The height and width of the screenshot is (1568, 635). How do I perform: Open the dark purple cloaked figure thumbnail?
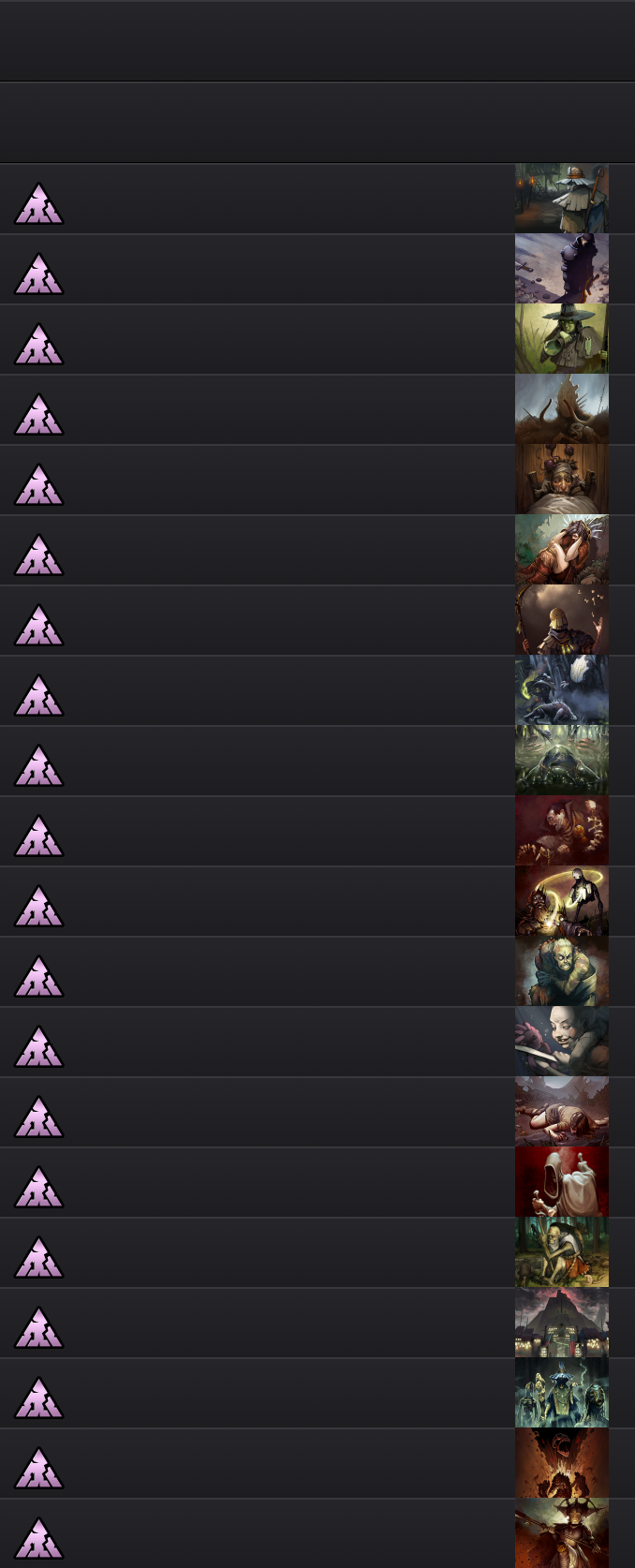562,269
